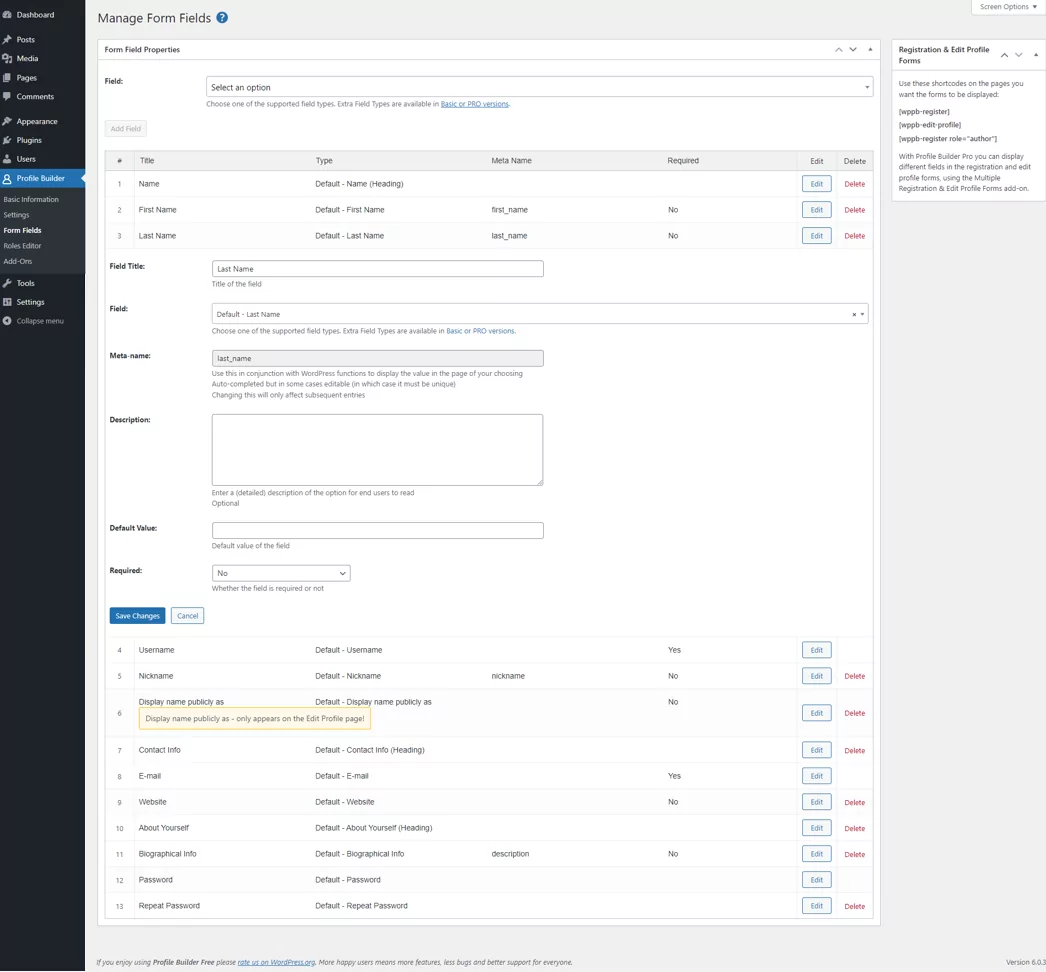Image resolution: width=1046 pixels, height=972 pixels.
Task: Collapse Registration & Edit Profile Forms panel
Action: 1035,55
